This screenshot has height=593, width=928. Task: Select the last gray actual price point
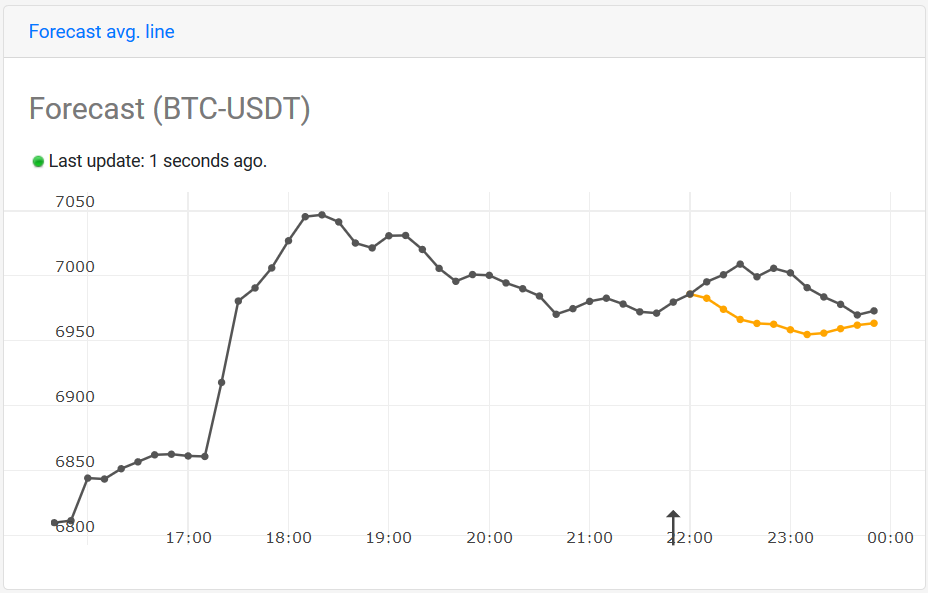tap(874, 311)
